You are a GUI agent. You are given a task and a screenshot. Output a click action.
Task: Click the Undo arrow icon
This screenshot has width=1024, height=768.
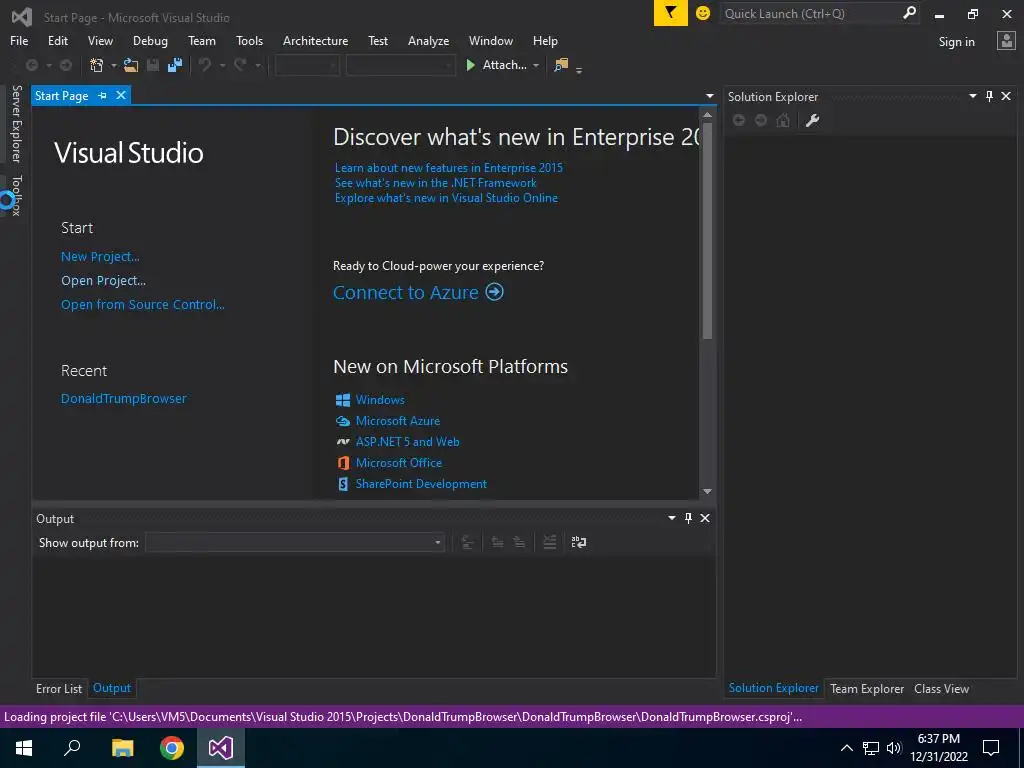[x=205, y=65]
